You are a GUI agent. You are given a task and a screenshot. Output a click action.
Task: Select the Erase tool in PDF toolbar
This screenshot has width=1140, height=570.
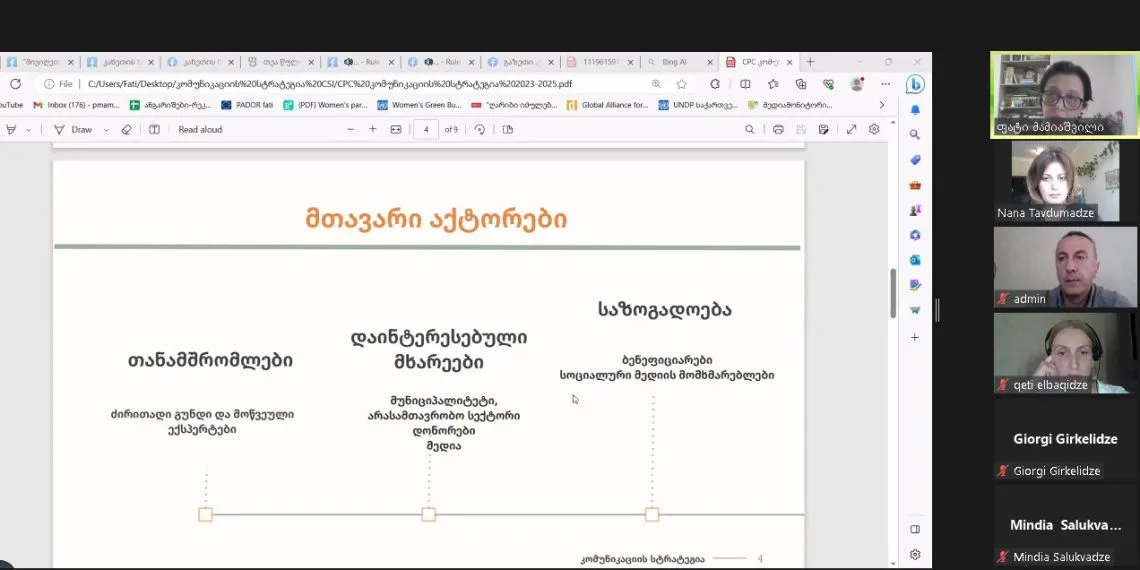click(x=126, y=129)
